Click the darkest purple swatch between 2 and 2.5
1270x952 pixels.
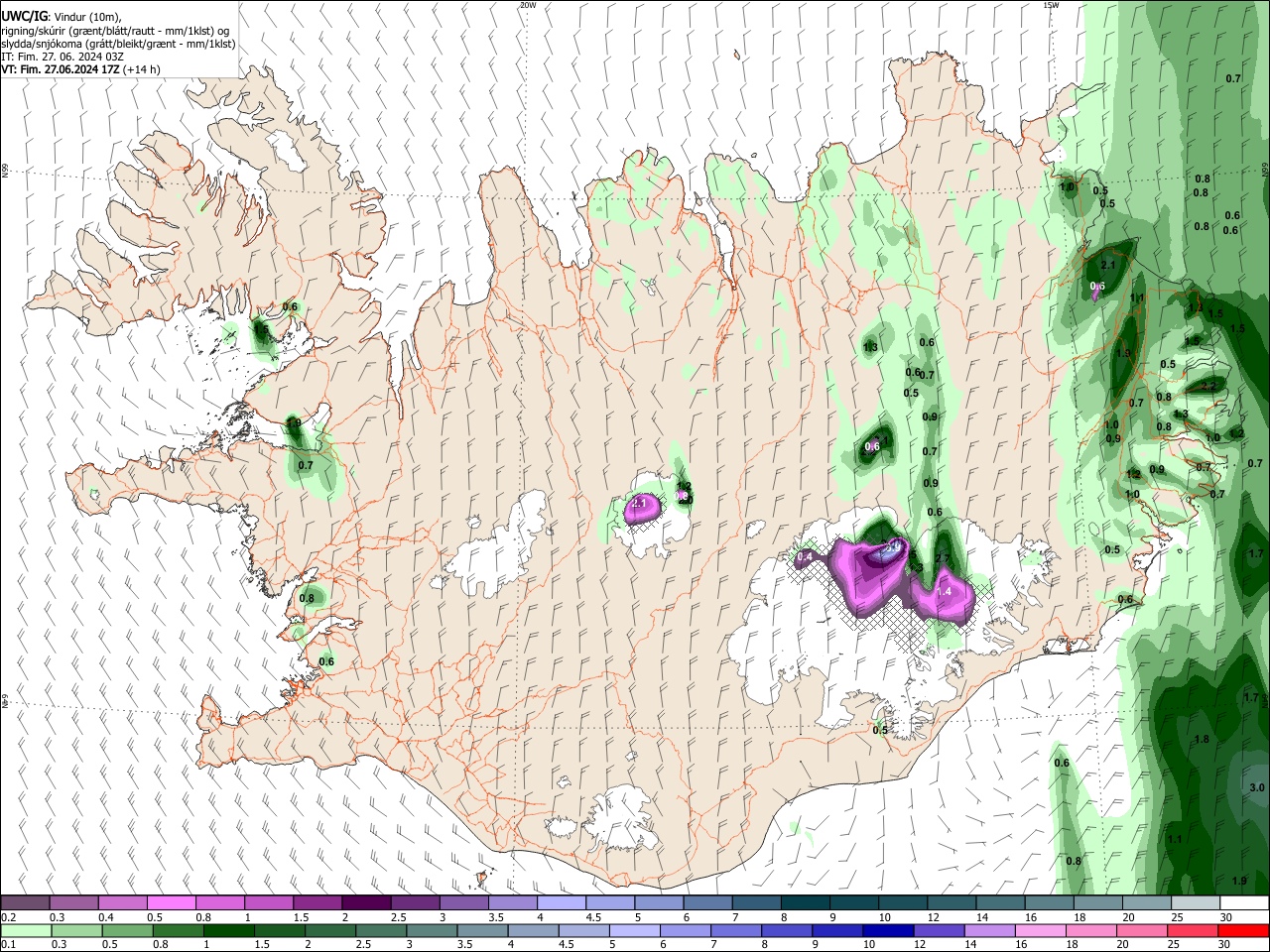point(366,902)
